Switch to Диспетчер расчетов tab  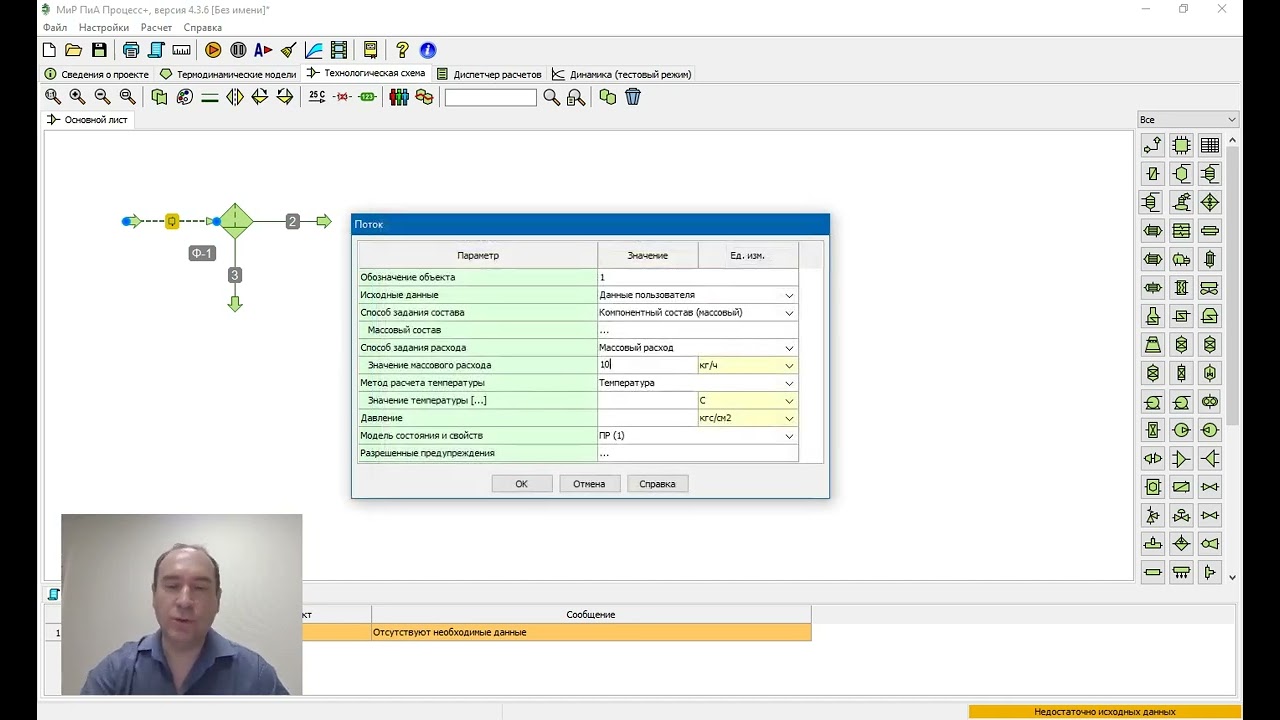click(490, 74)
